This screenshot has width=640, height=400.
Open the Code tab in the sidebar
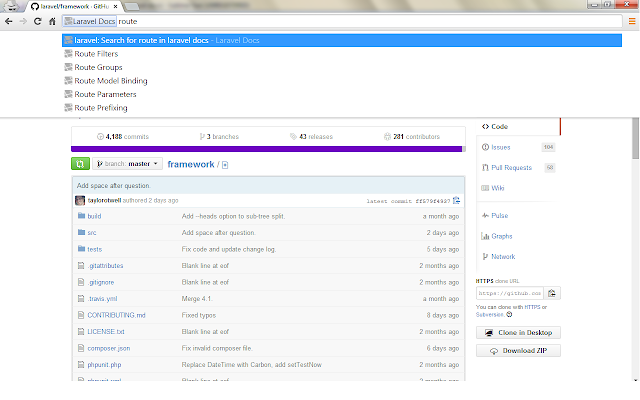point(518,127)
